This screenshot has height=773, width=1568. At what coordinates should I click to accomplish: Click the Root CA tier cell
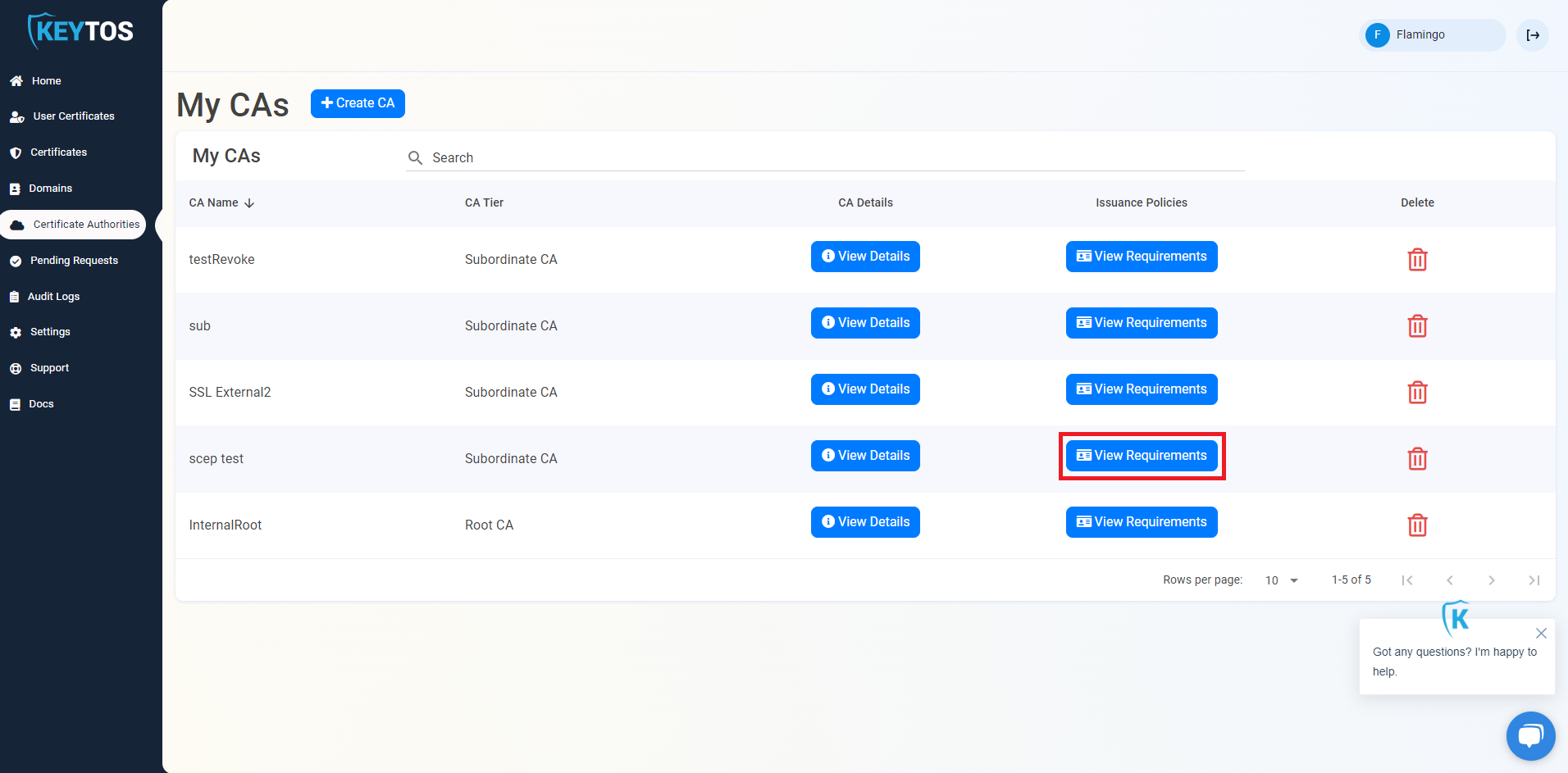(x=489, y=525)
